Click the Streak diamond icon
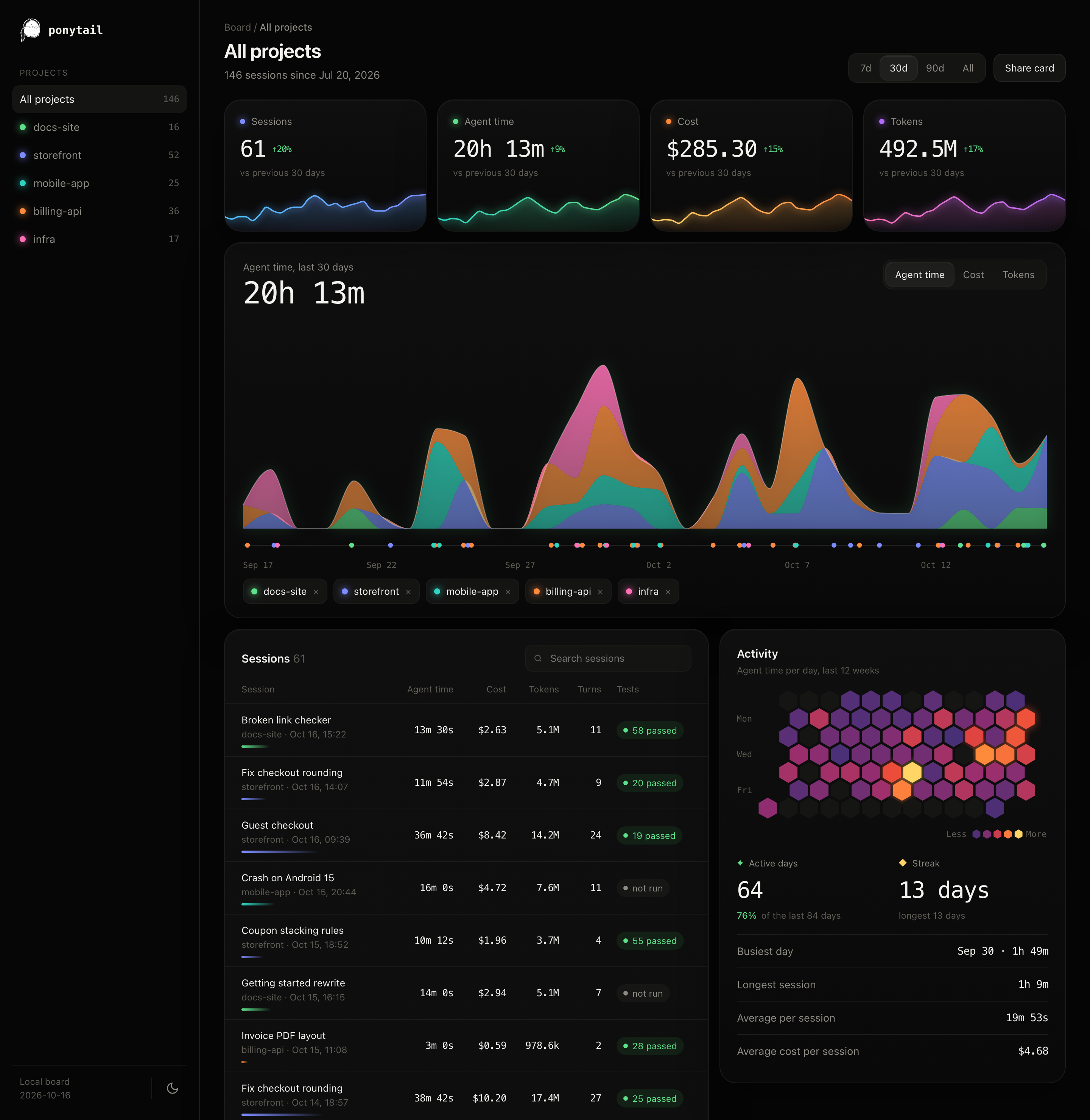 coord(903,862)
